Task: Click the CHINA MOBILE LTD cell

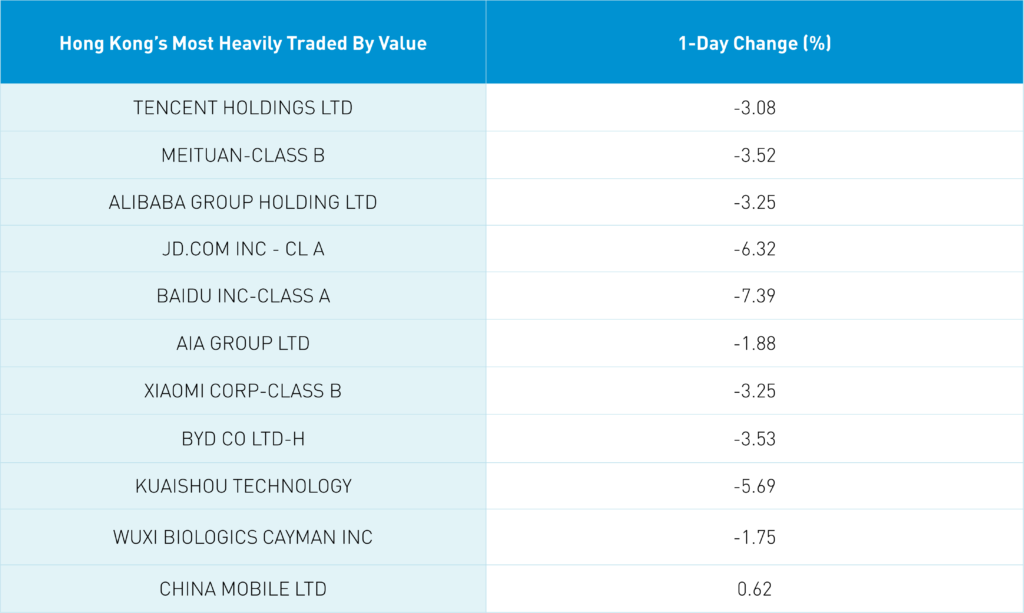Action: click(x=243, y=589)
